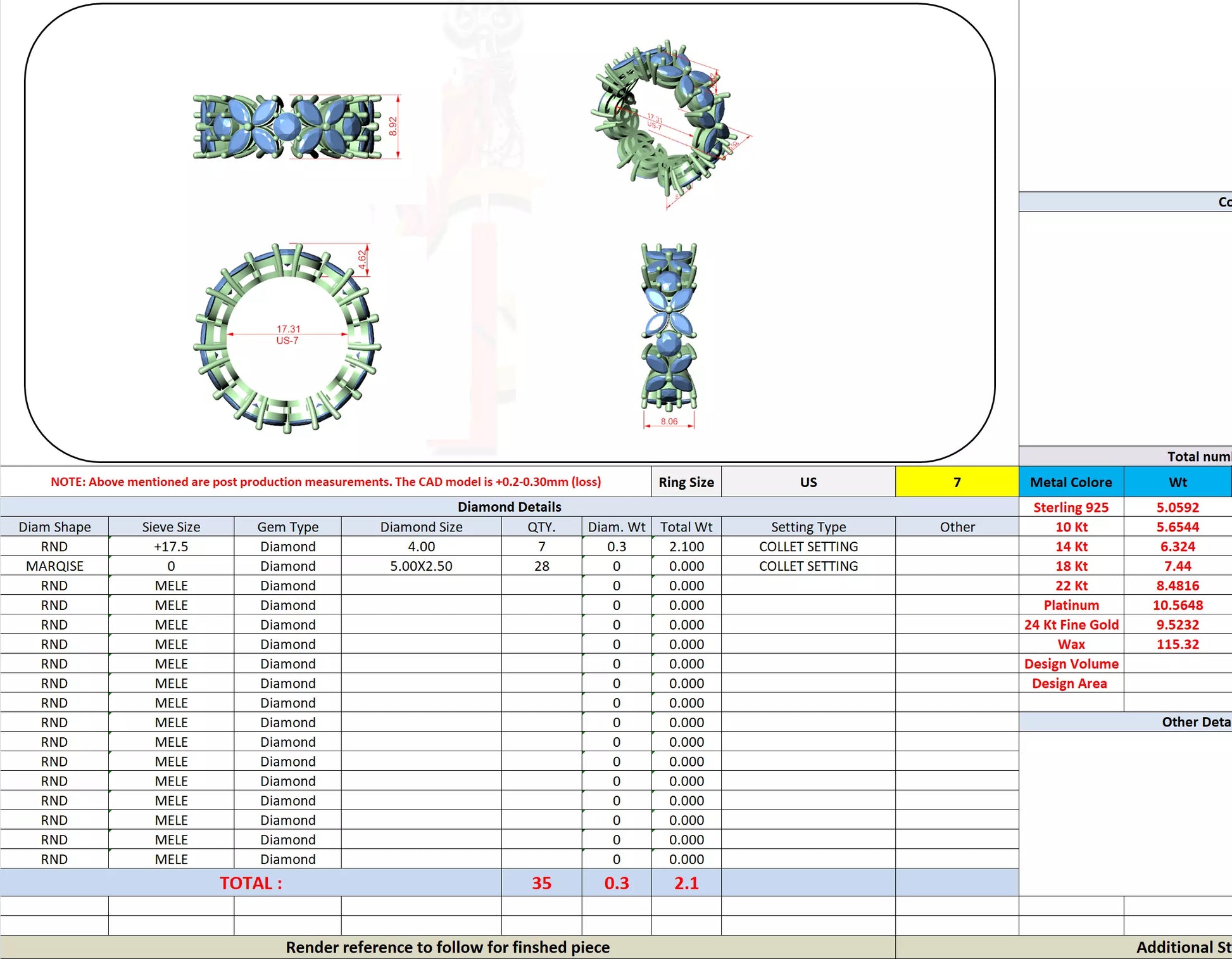Viewport: 1232px width, 959px height.
Task: Select the Ring Size label cell
Action: 686,482
